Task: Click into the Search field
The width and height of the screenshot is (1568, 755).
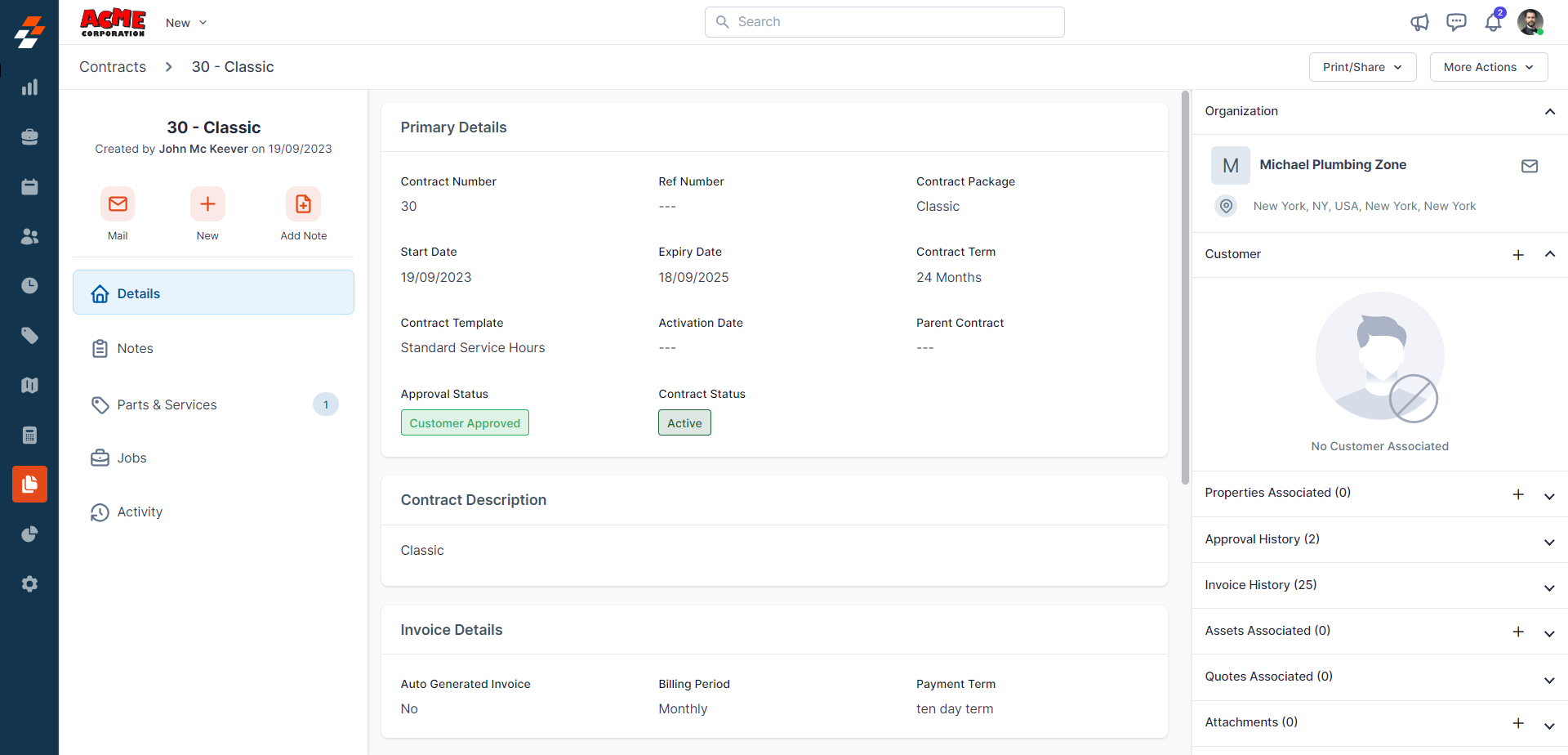Action: (x=884, y=22)
